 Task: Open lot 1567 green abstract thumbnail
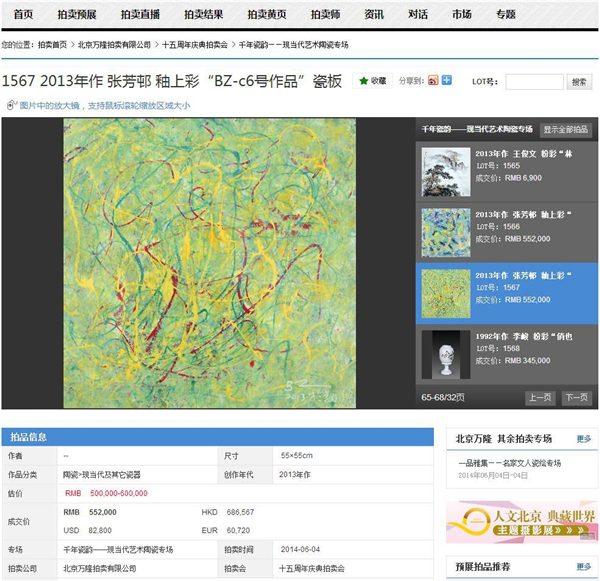coord(446,294)
